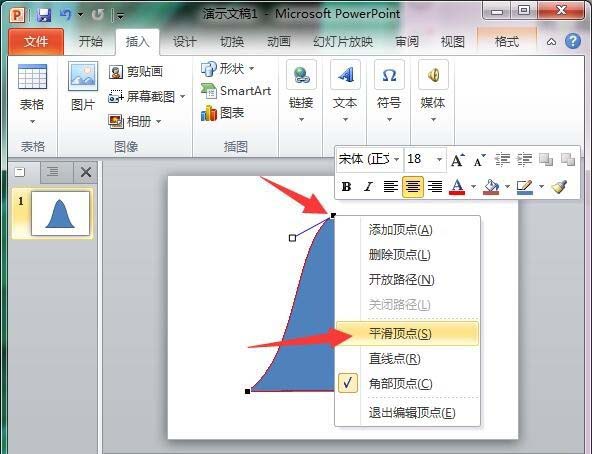Open the 媒体 media group button
592x454 pixels.
[x=433, y=92]
